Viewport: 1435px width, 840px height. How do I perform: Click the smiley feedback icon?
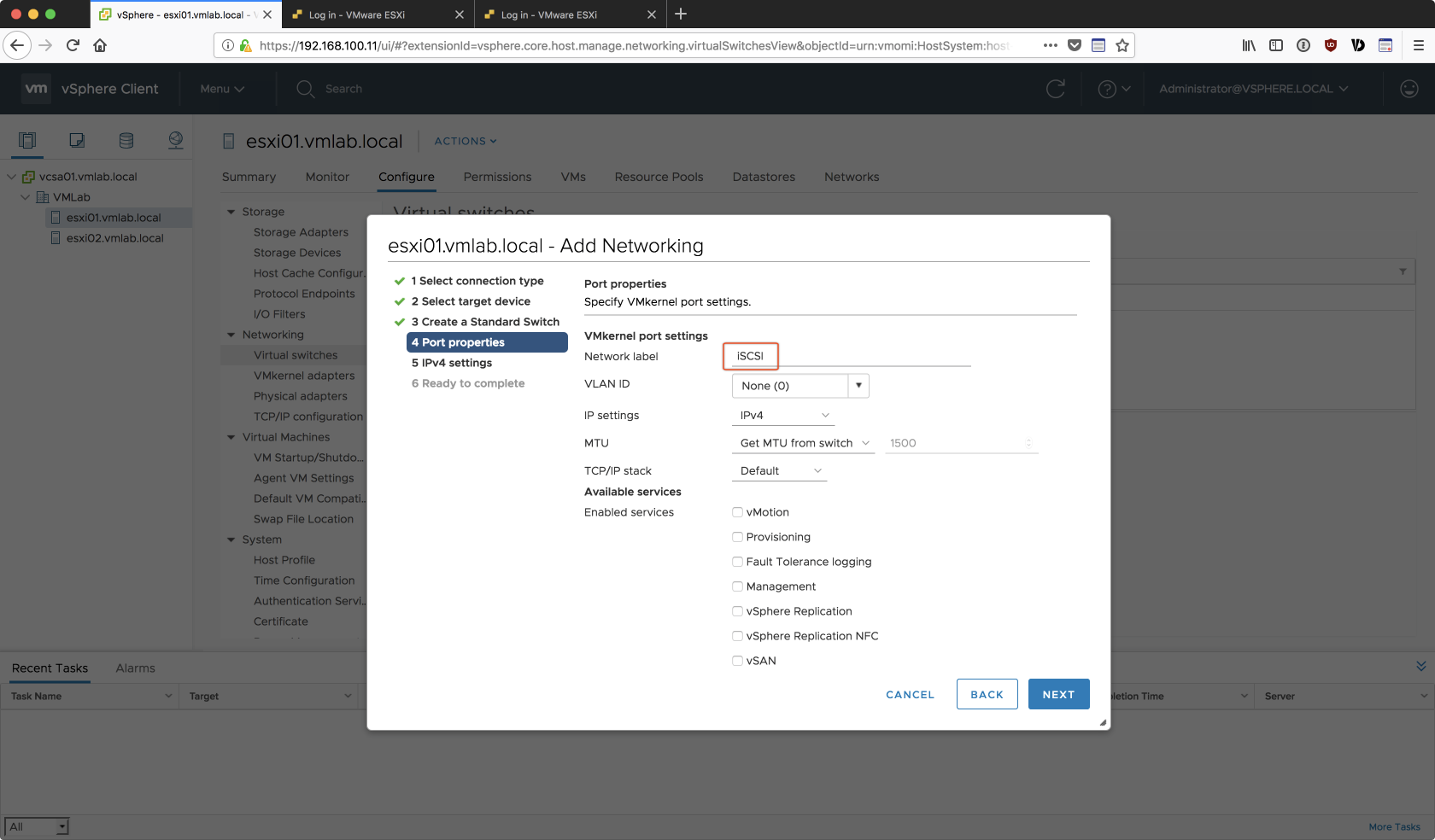(1409, 89)
